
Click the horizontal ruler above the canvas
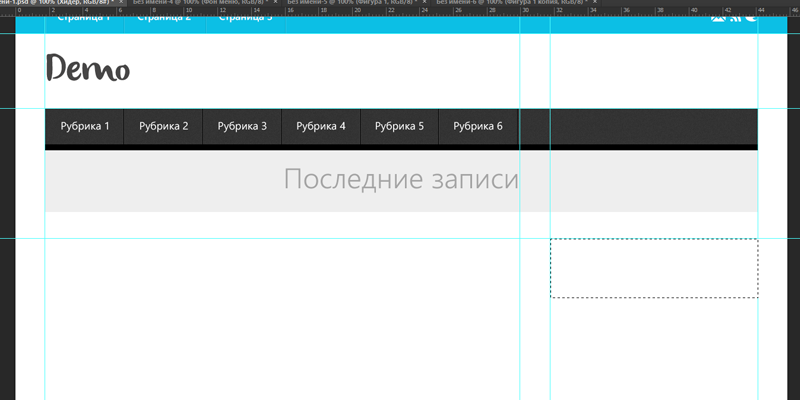pyautogui.click(x=400, y=11)
